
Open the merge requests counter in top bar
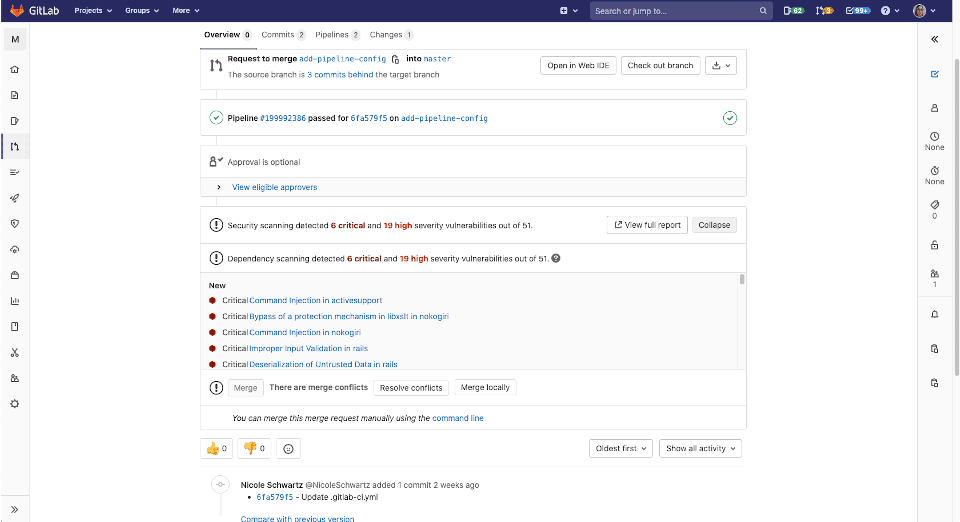(824, 10)
